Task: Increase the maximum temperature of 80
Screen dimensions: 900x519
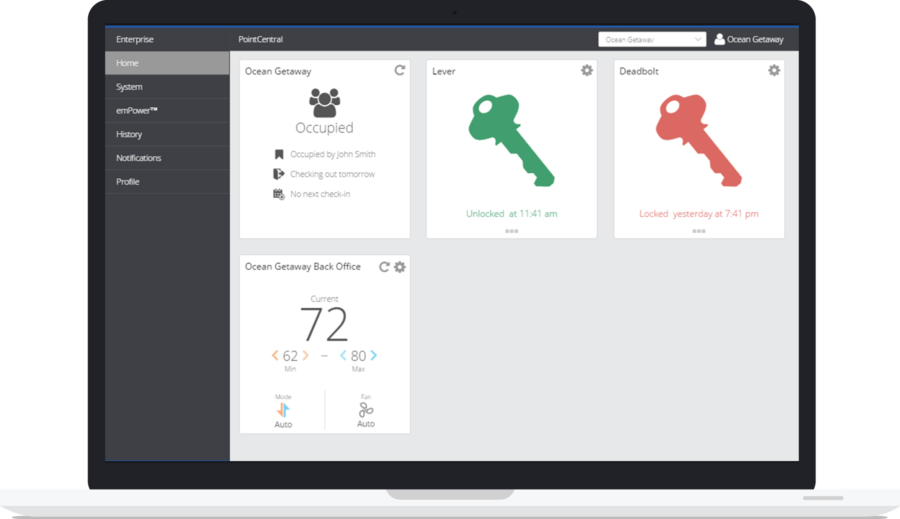Action: coord(374,355)
